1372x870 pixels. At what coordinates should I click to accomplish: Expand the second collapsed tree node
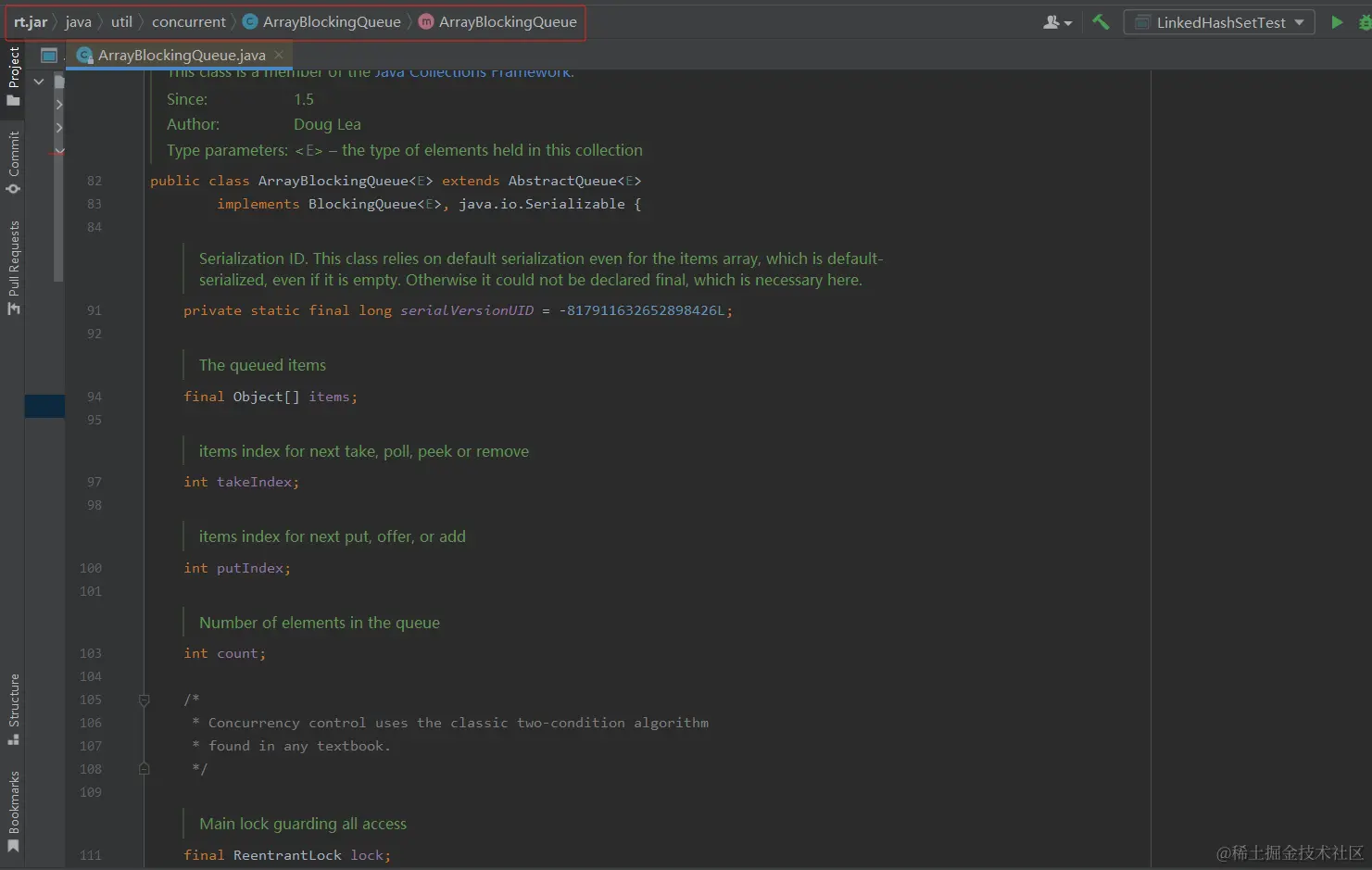coord(59,128)
